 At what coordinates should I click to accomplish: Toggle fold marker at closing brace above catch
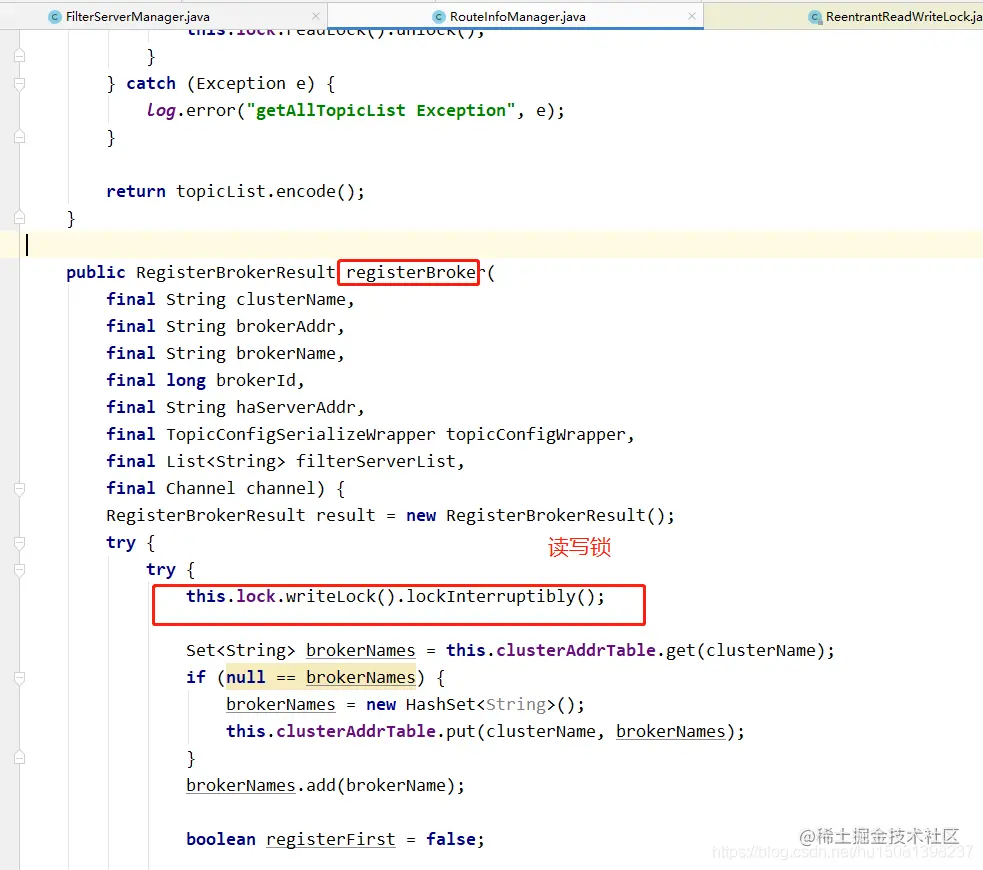[19, 56]
